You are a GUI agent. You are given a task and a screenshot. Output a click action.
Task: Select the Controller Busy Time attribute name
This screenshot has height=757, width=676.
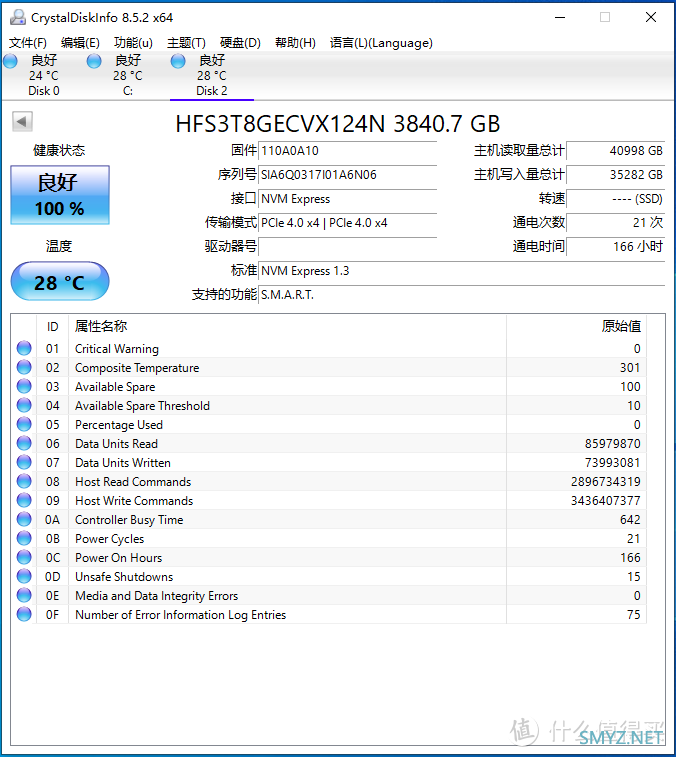tap(129, 520)
